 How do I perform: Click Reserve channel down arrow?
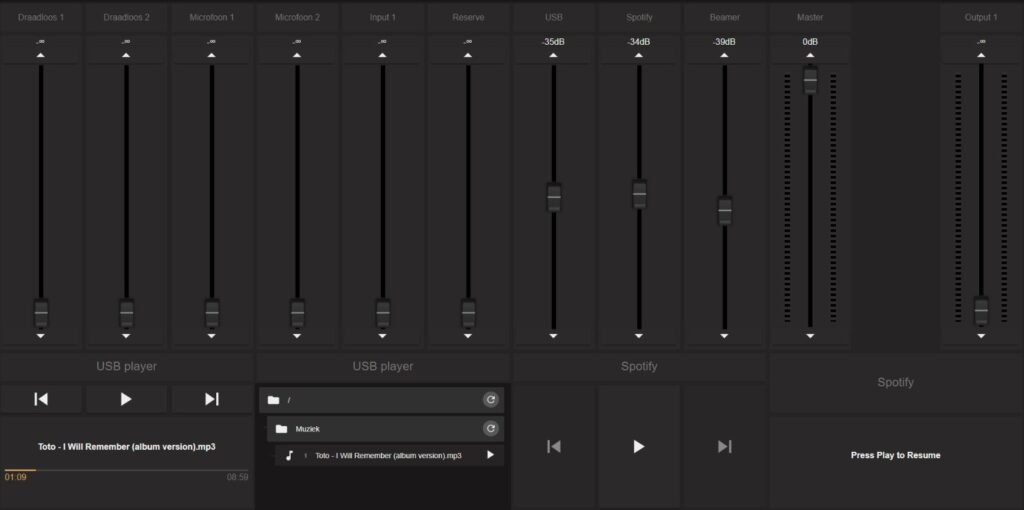pos(468,336)
